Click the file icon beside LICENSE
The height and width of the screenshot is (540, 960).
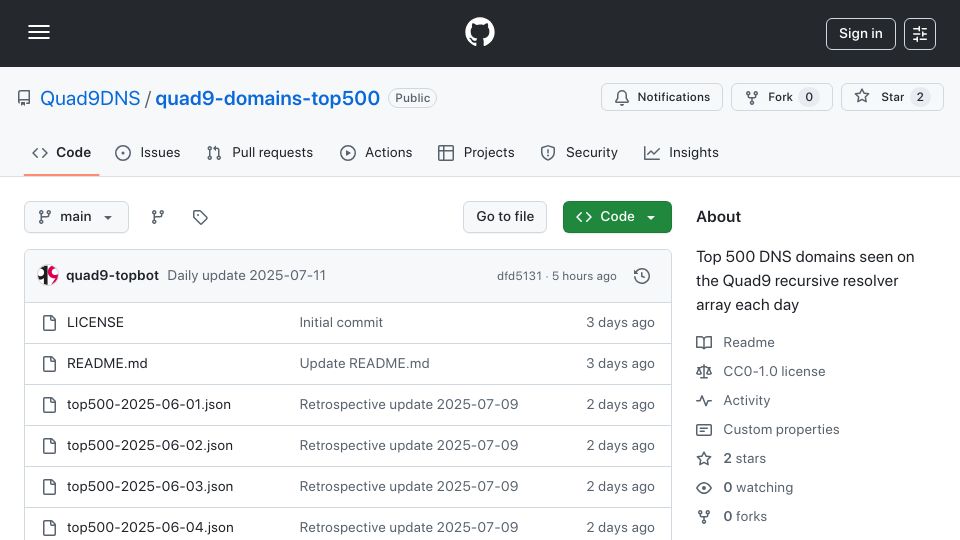50,323
